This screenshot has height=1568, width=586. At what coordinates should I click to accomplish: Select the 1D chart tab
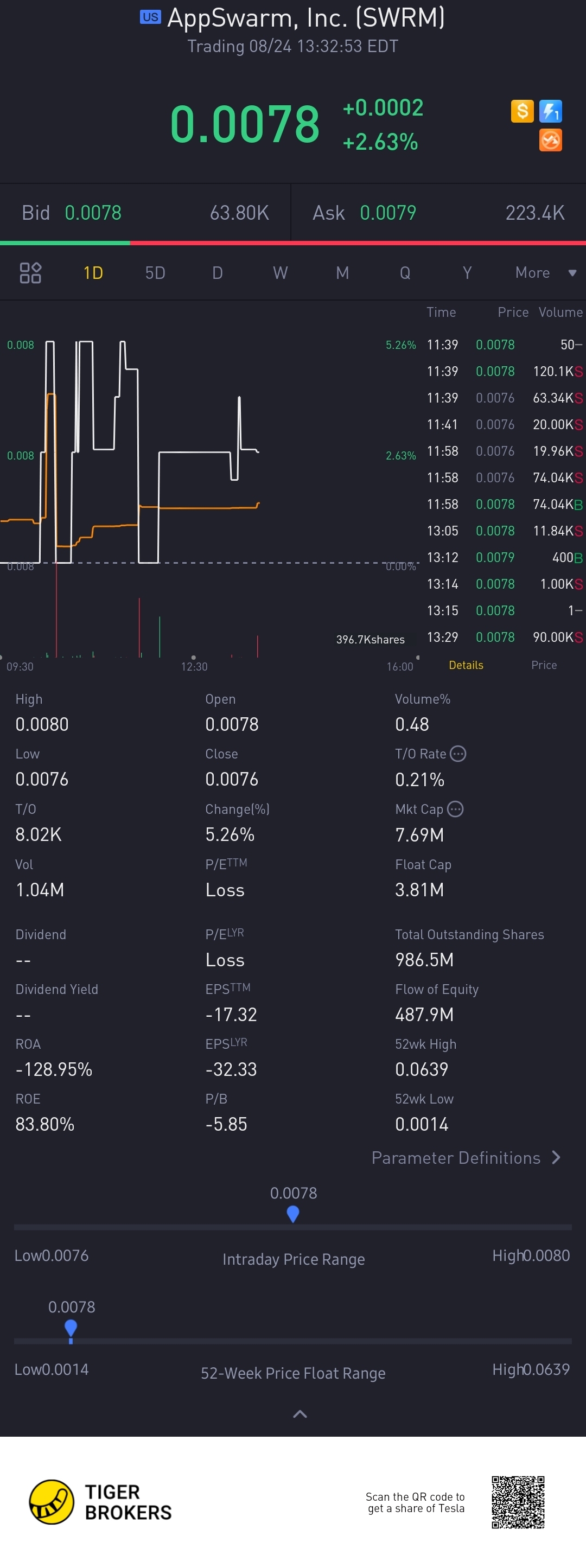point(93,273)
